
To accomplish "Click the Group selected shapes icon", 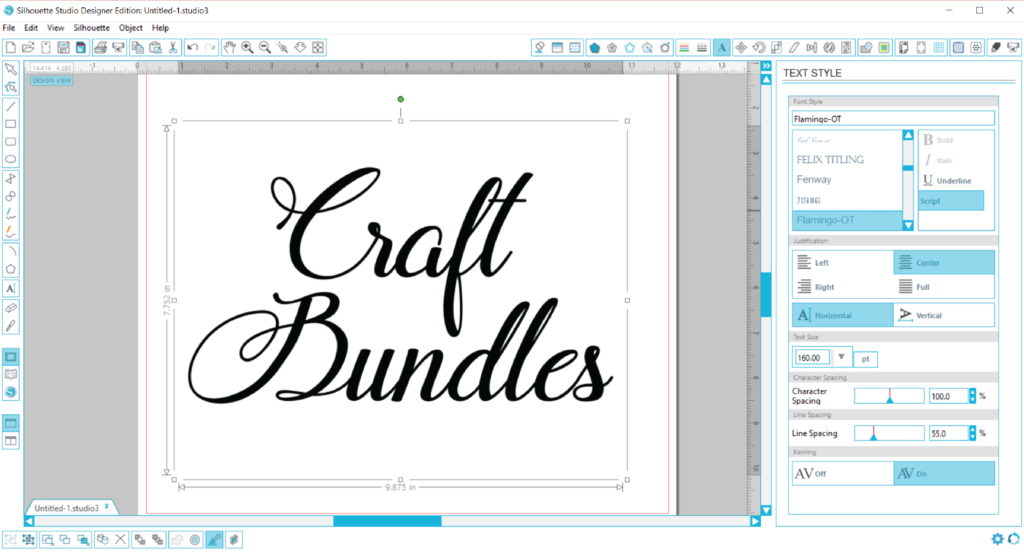I will tap(10, 540).
